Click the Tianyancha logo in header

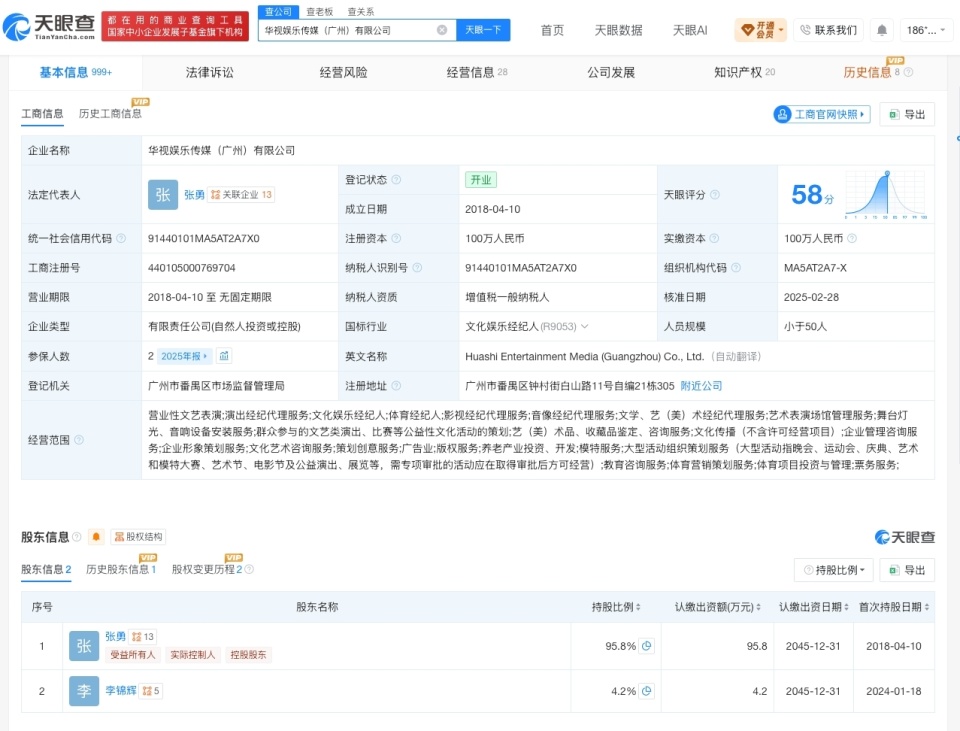[49, 26]
